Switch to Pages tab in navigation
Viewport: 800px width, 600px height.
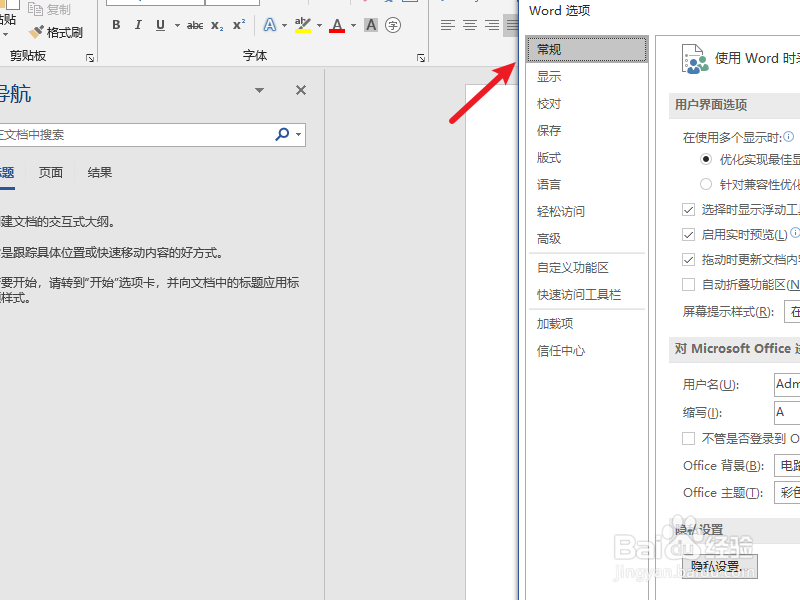click(x=51, y=172)
